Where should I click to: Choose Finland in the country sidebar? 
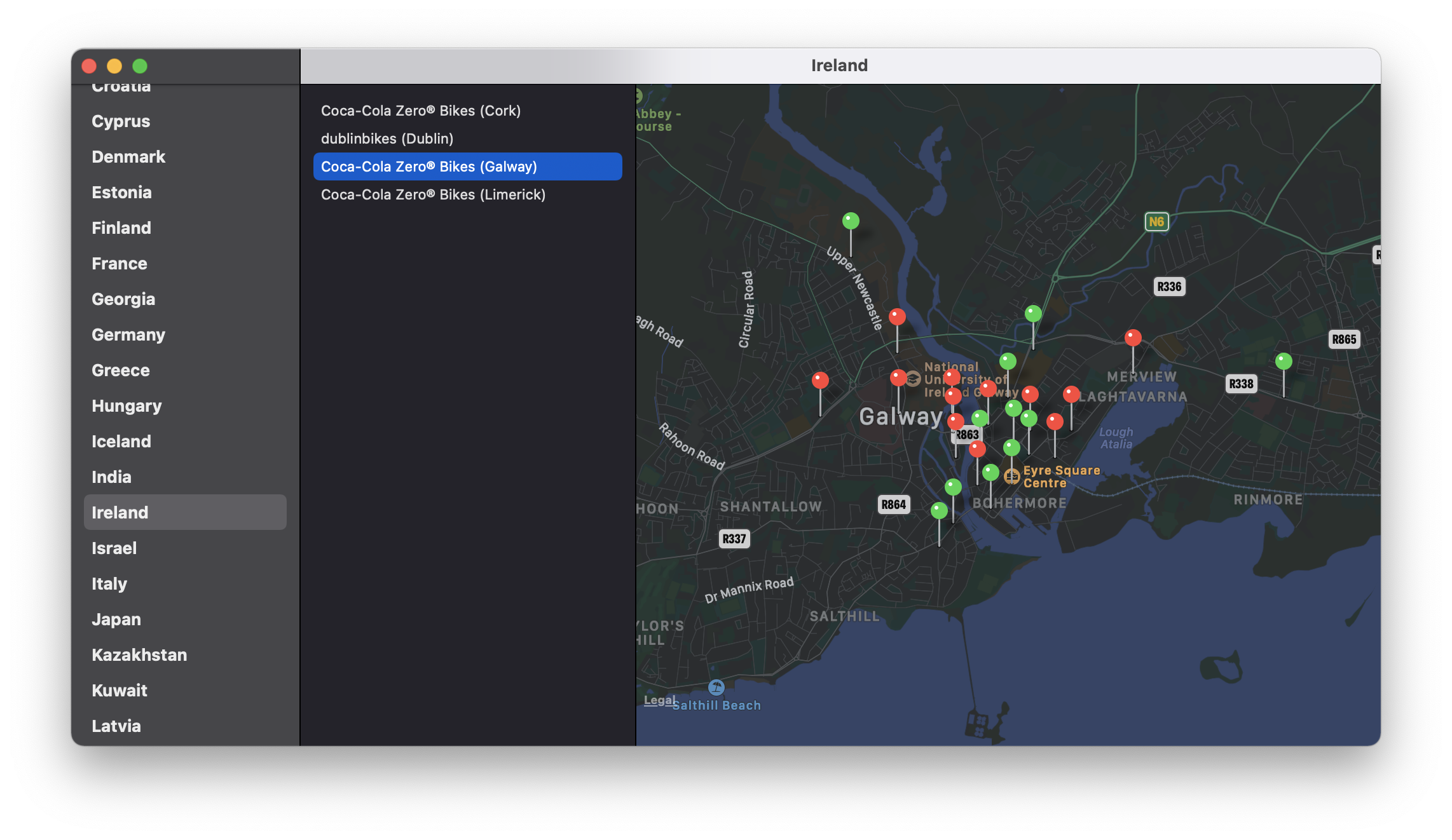pos(185,227)
